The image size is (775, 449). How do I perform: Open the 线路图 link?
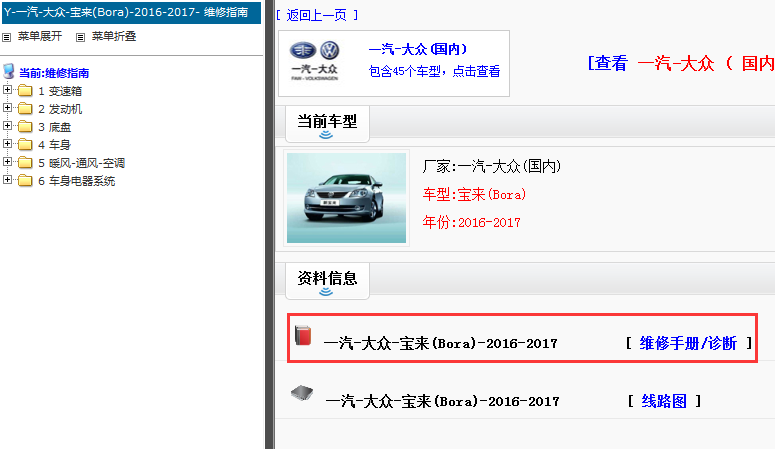(x=664, y=401)
